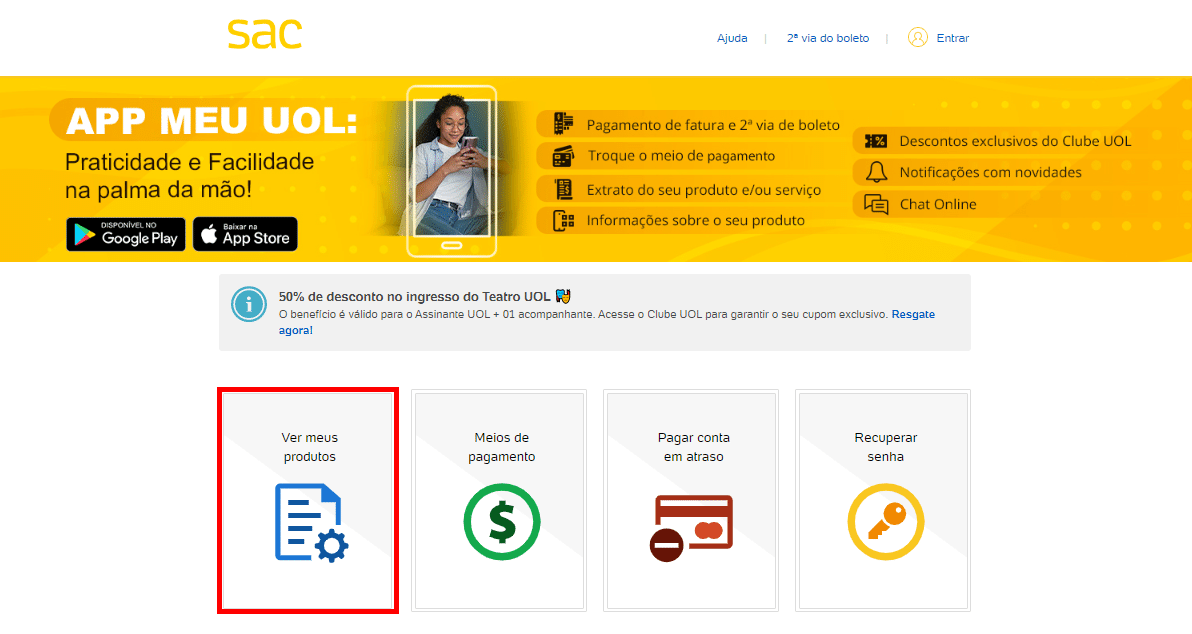Open the Meios de pagamento card
1192x634 pixels.
499,500
